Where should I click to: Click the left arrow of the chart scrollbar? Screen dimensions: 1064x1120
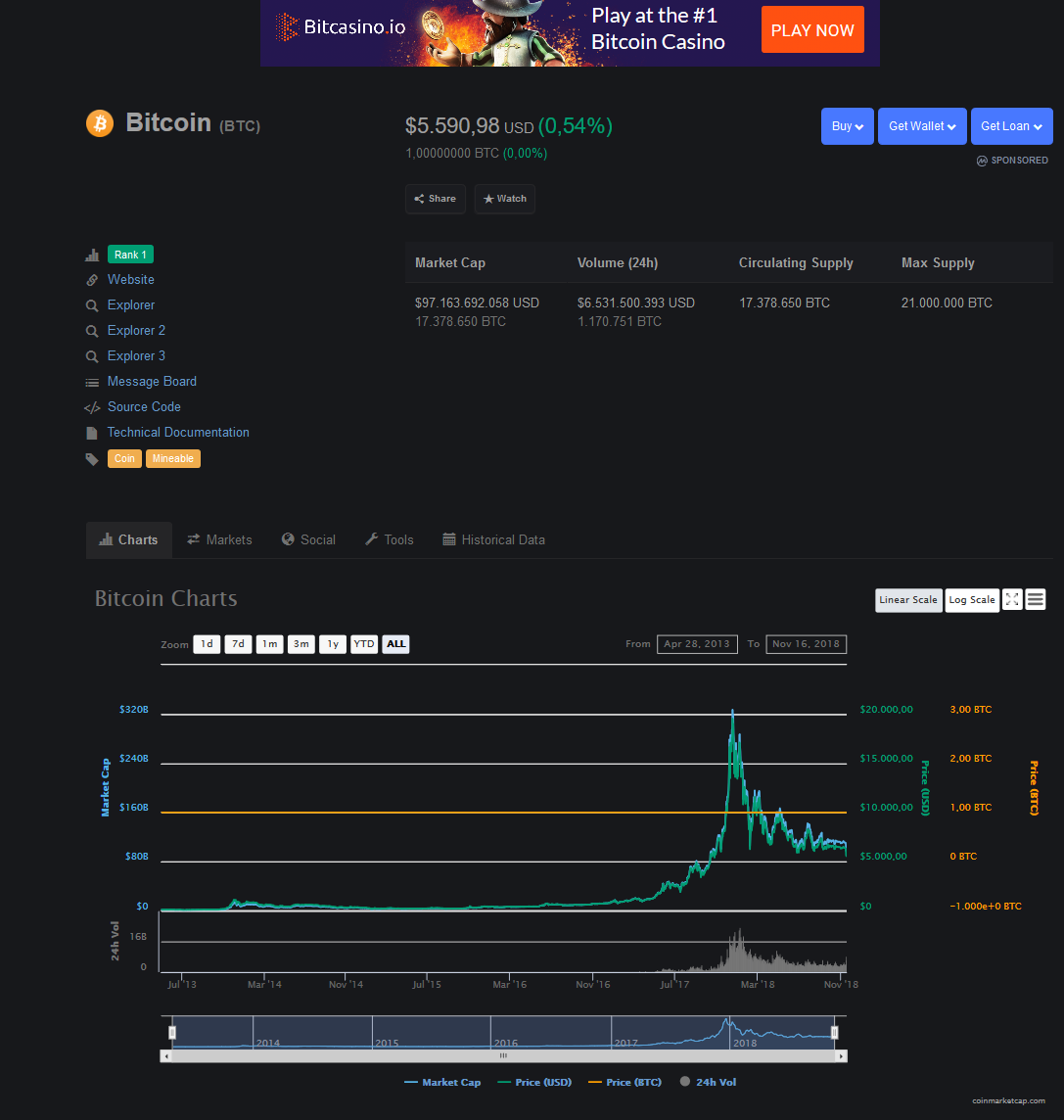166,1055
